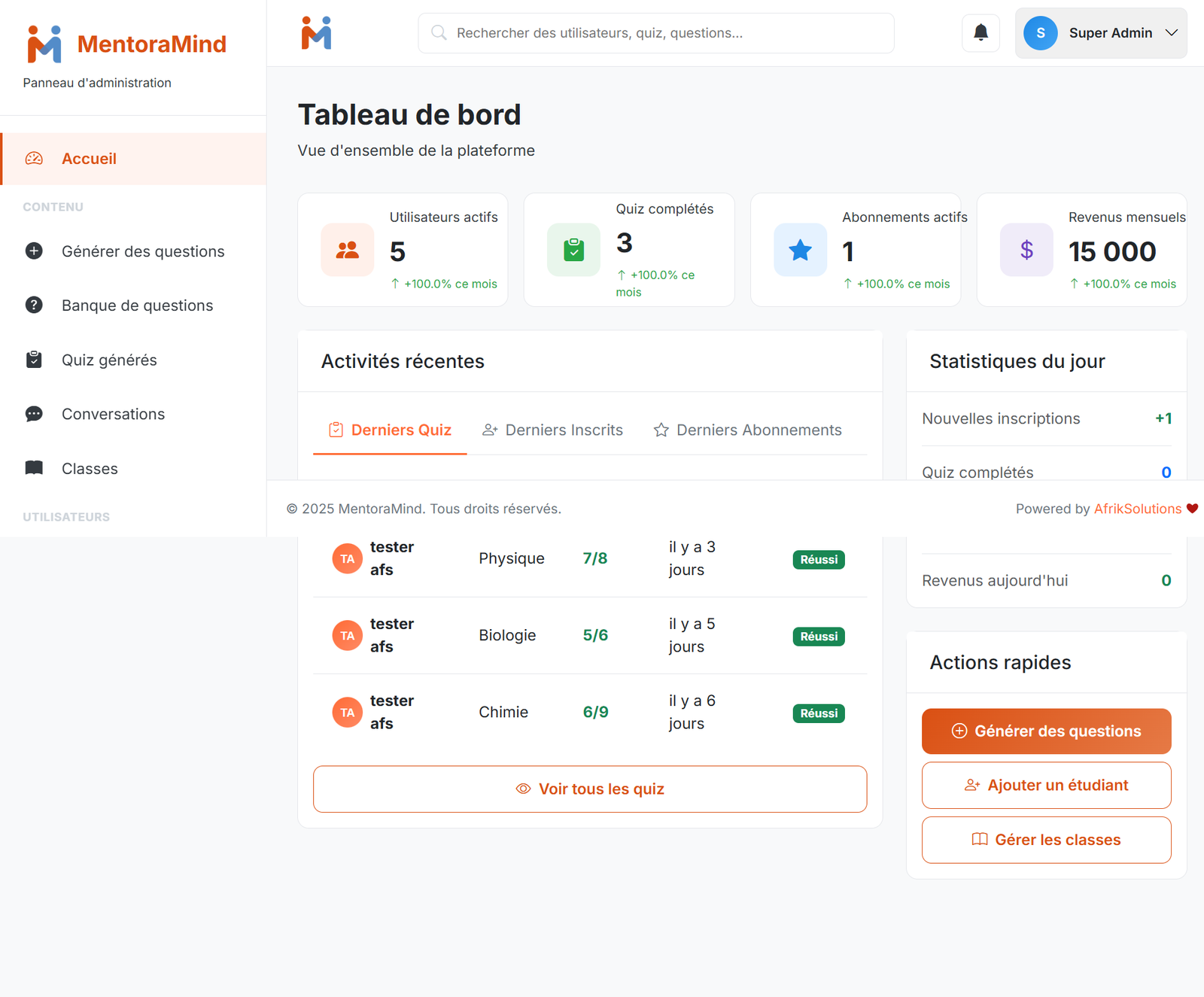This screenshot has width=1204, height=997.
Task: Click the notification bell icon
Action: 981,33
